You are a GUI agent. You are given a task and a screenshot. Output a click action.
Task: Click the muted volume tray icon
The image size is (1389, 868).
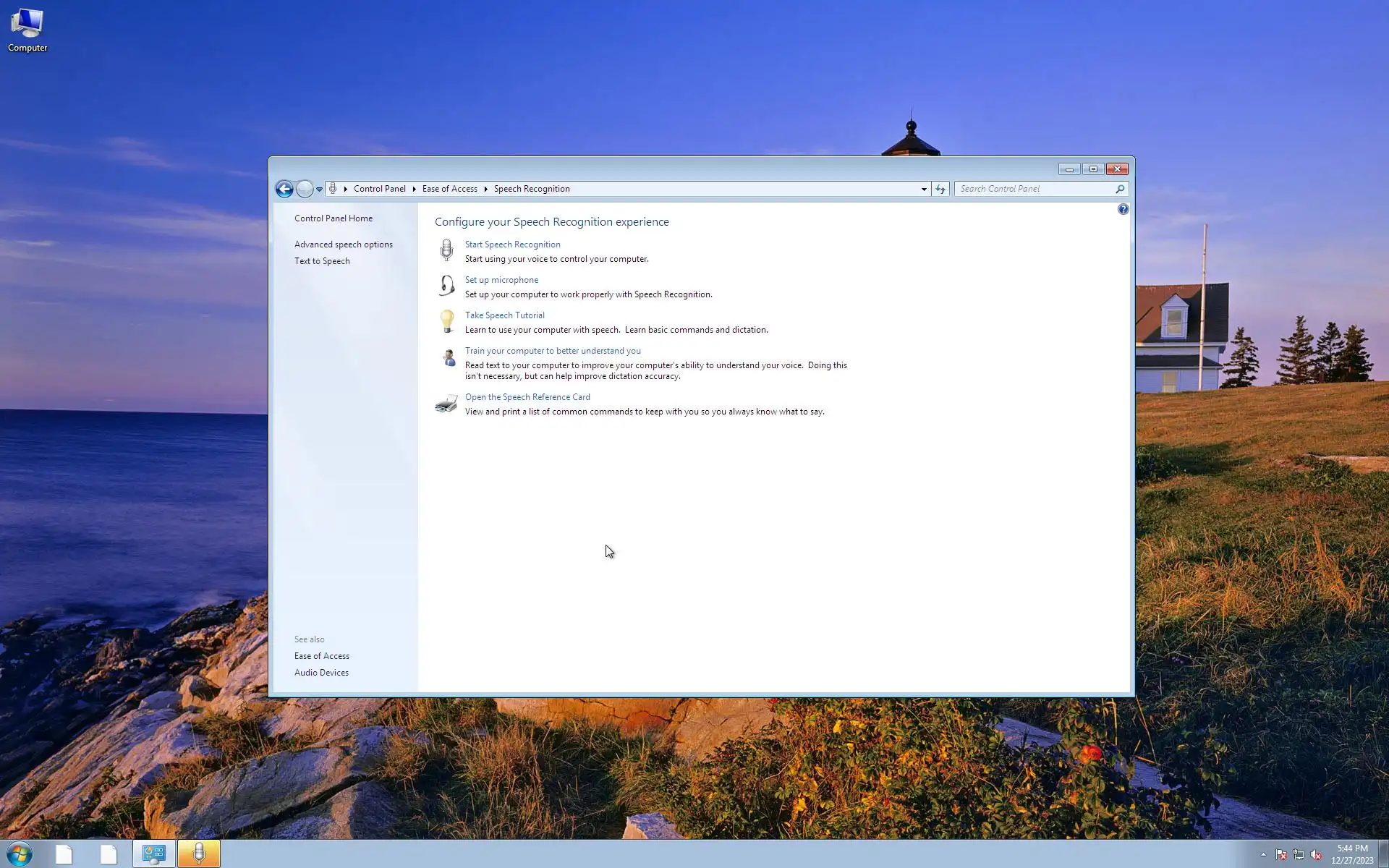click(x=1316, y=855)
